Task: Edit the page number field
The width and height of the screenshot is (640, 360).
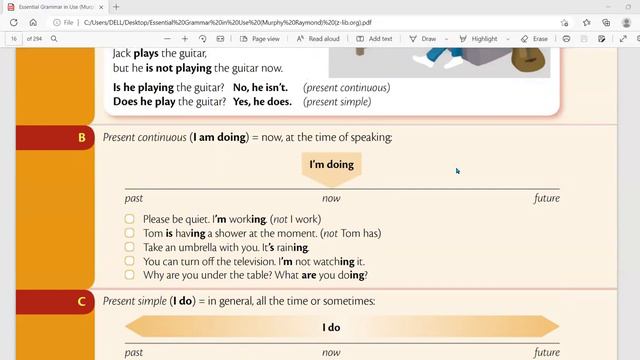Action: [x=14, y=39]
